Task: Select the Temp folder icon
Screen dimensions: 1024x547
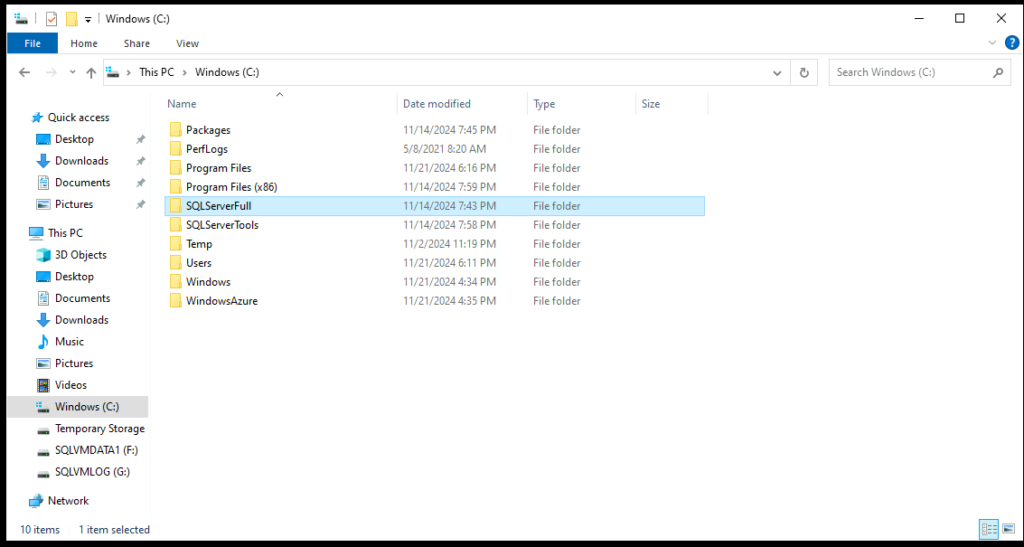Action: pyautogui.click(x=175, y=243)
